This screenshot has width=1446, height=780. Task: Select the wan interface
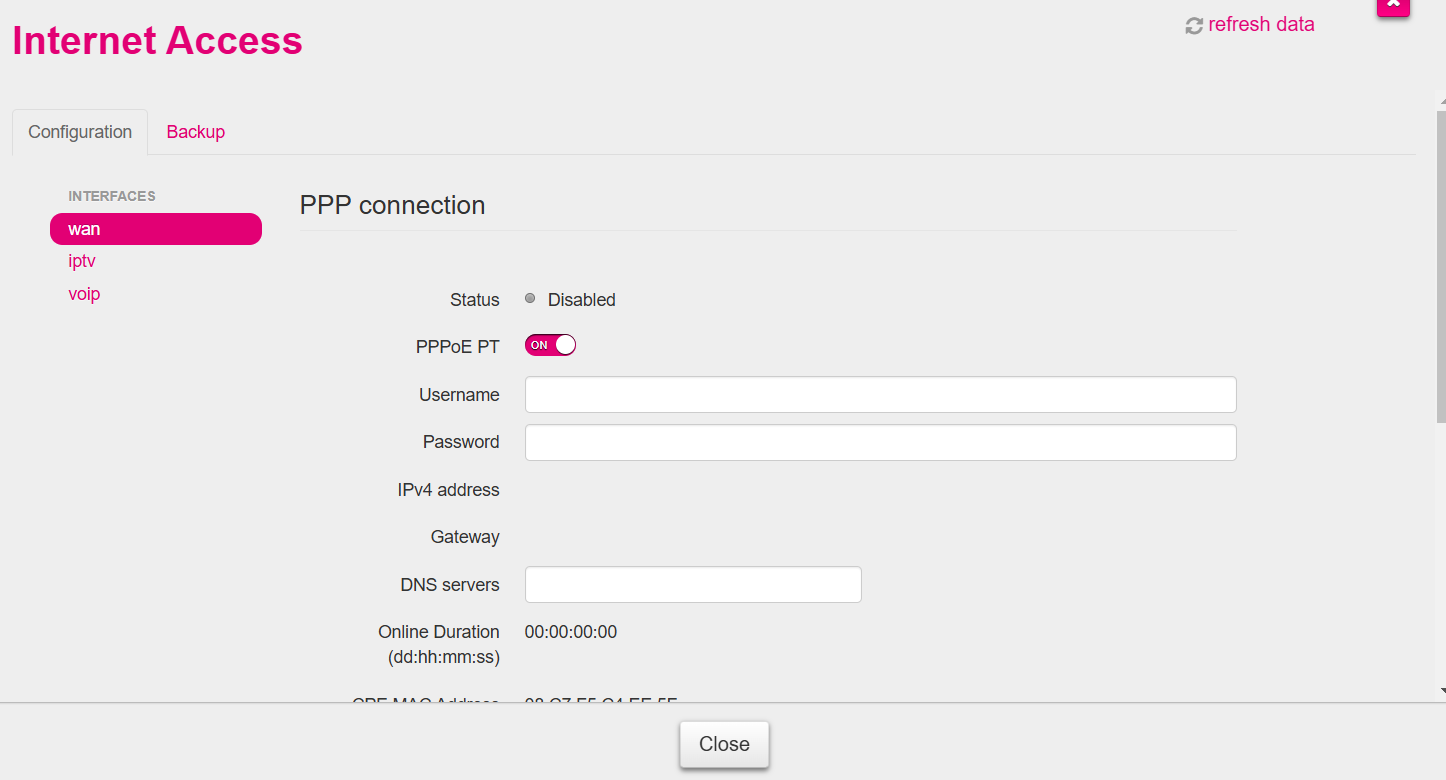[x=156, y=229]
